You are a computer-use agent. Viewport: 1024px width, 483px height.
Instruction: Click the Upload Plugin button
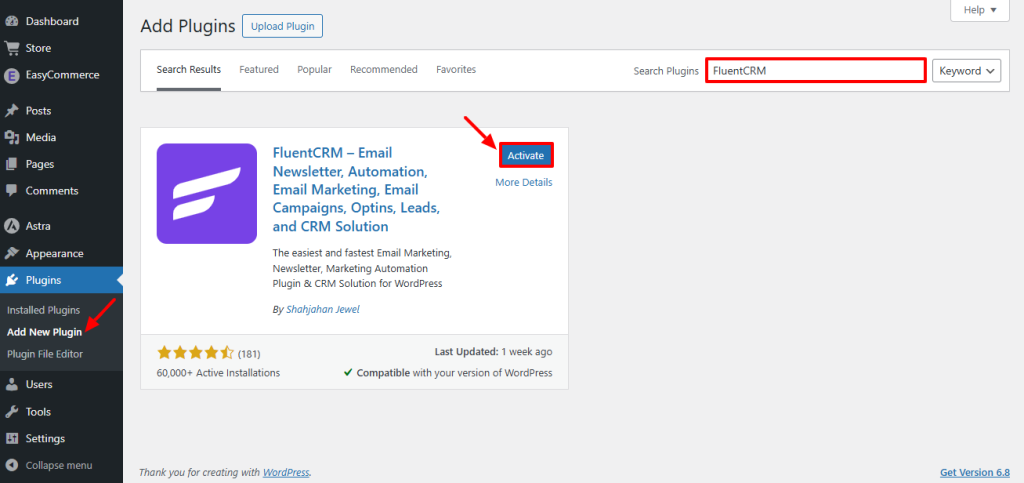[282, 27]
